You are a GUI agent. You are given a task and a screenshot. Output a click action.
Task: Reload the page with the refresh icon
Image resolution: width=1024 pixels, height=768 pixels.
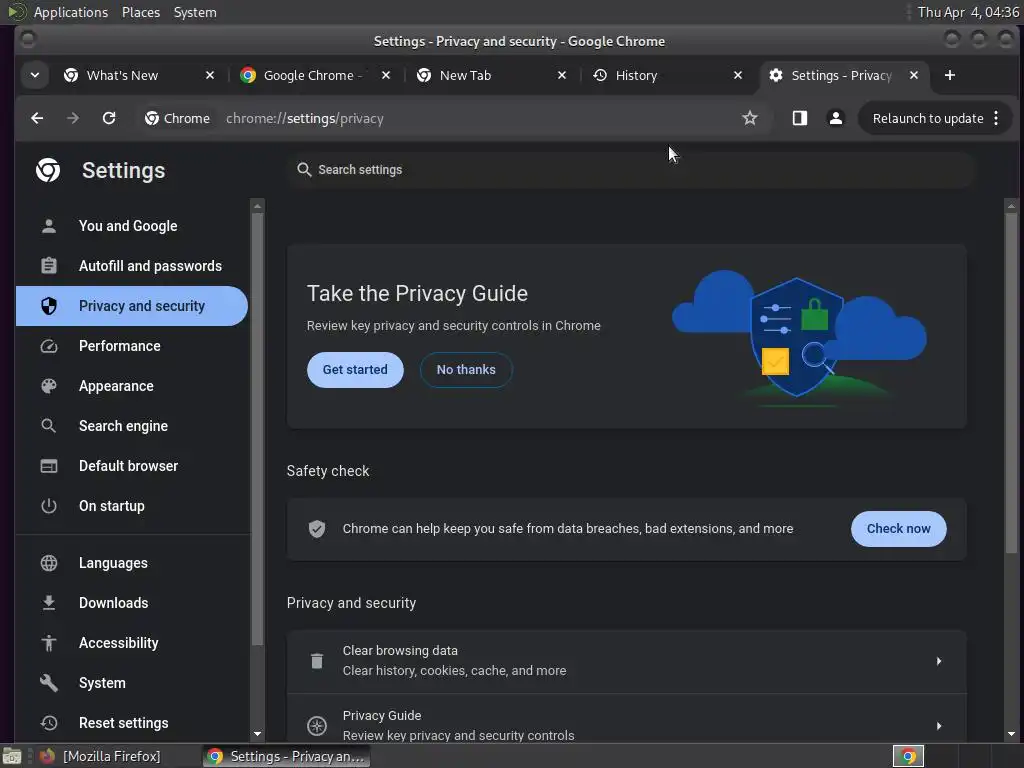click(109, 118)
